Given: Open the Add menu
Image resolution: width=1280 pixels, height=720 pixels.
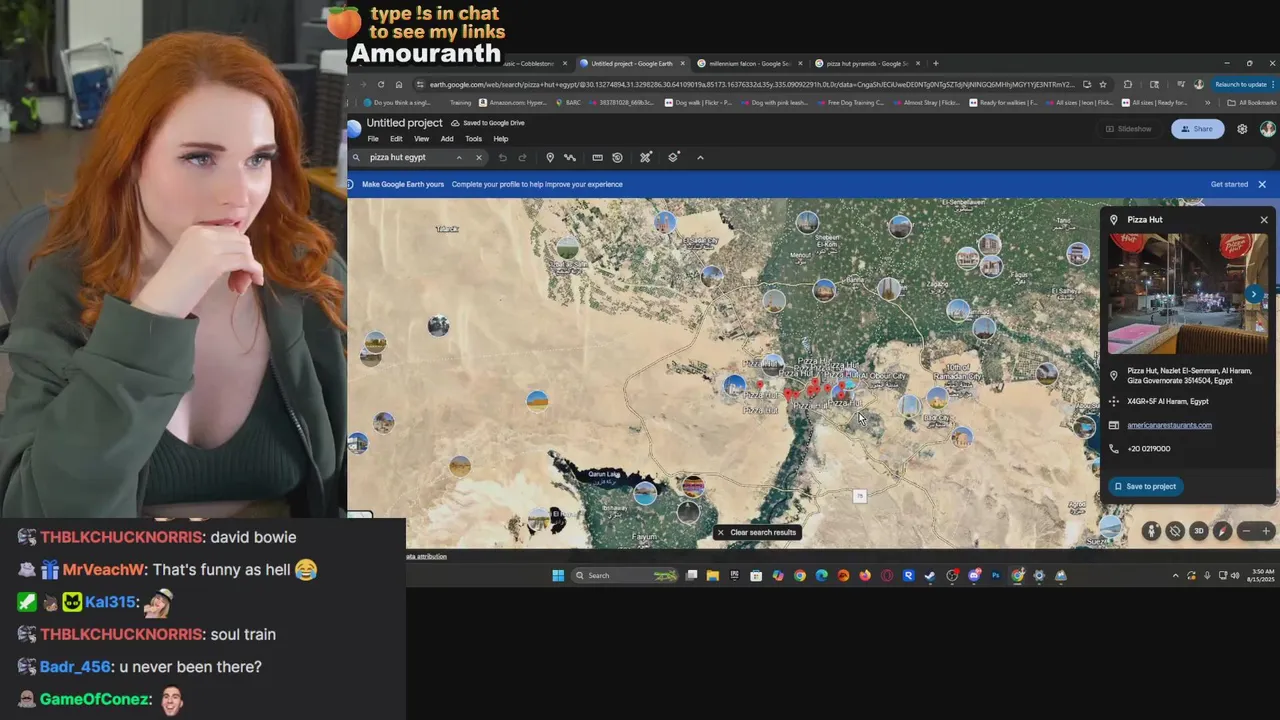Looking at the screenshot, I should pyautogui.click(x=447, y=139).
